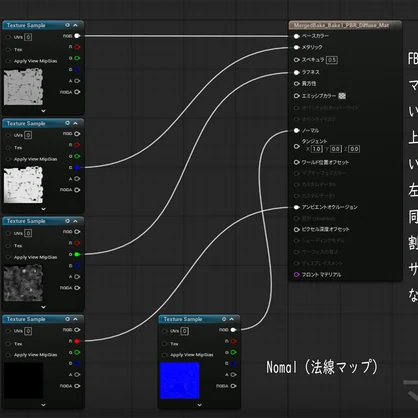The width and height of the screenshot is (418, 418).
Task: Expand bottom chevron of Base Color texture sample
Action: pyautogui.click(x=43, y=111)
